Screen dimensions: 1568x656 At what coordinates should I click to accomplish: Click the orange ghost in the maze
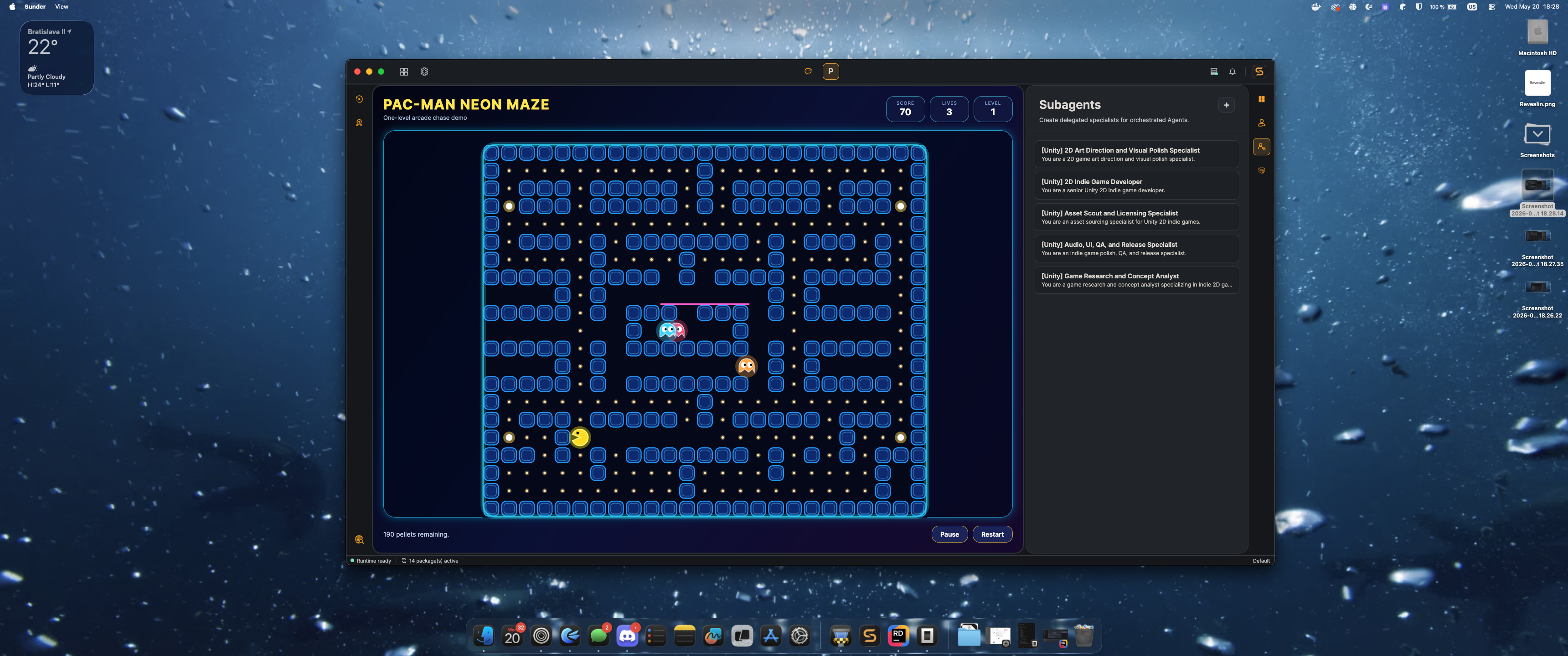coord(746,366)
